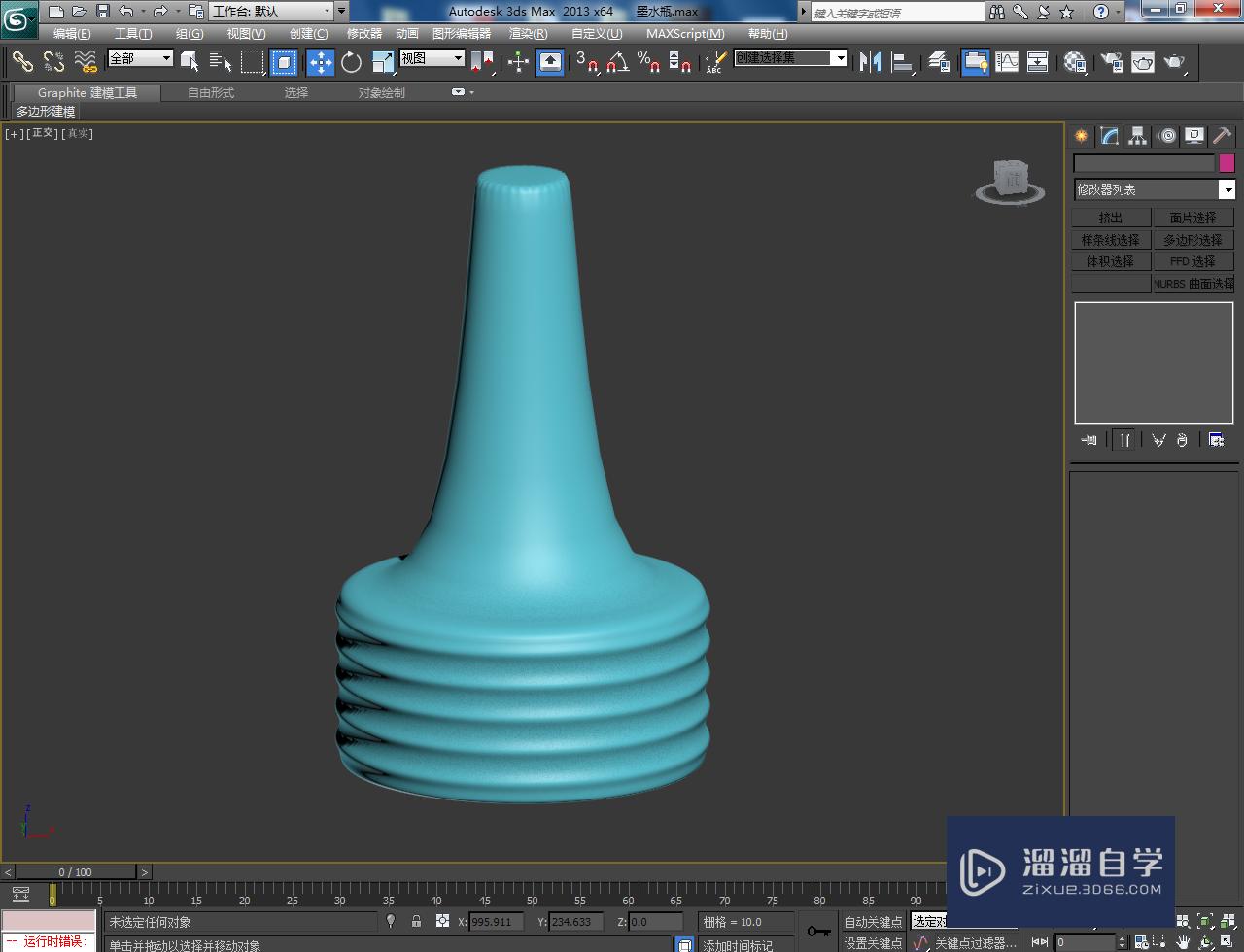Toggle the Selection Lock padlock icon

point(416,921)
